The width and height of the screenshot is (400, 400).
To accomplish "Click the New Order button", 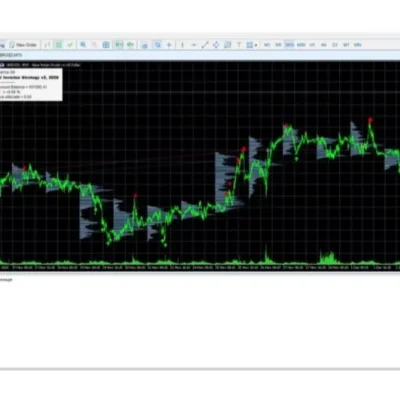I will (x=23, y=45).
